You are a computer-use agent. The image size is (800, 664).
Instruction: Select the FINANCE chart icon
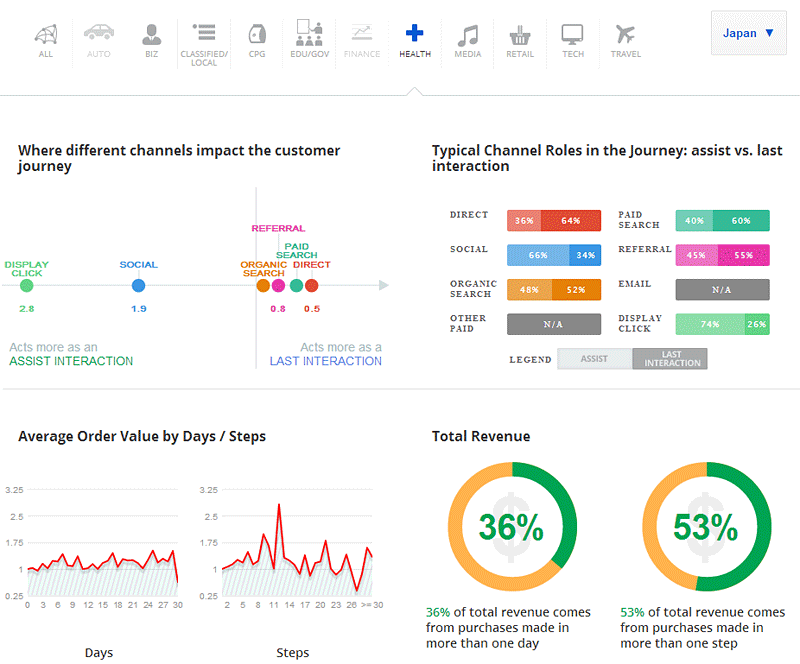[362, 33]
